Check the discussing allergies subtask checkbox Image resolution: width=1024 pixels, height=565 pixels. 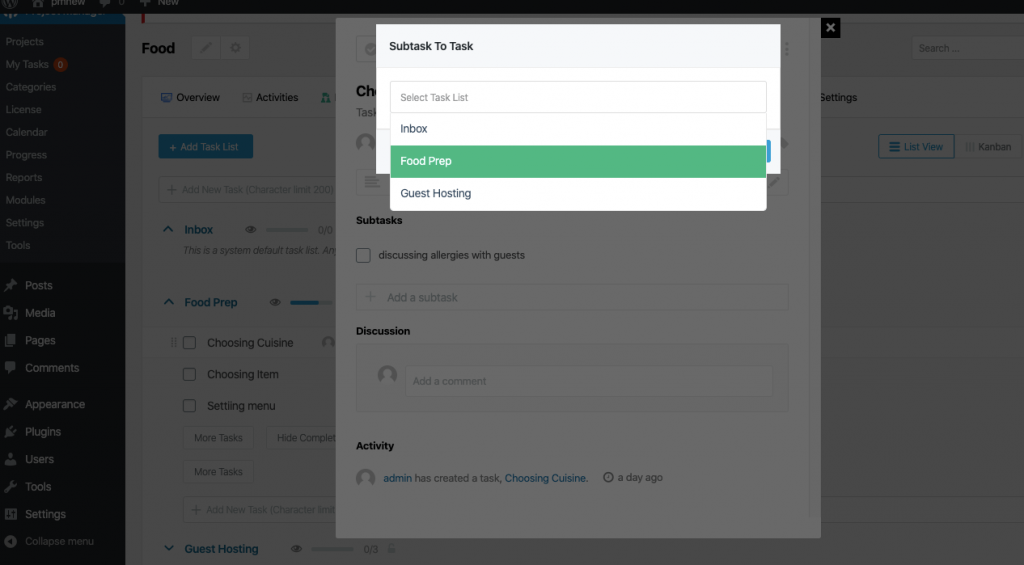(x=363, y=255)
